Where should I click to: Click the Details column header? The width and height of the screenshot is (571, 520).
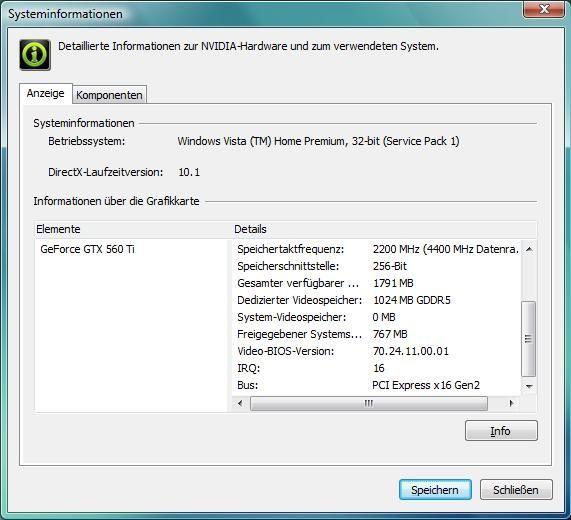pyautogui.click(x=384, y=229)
